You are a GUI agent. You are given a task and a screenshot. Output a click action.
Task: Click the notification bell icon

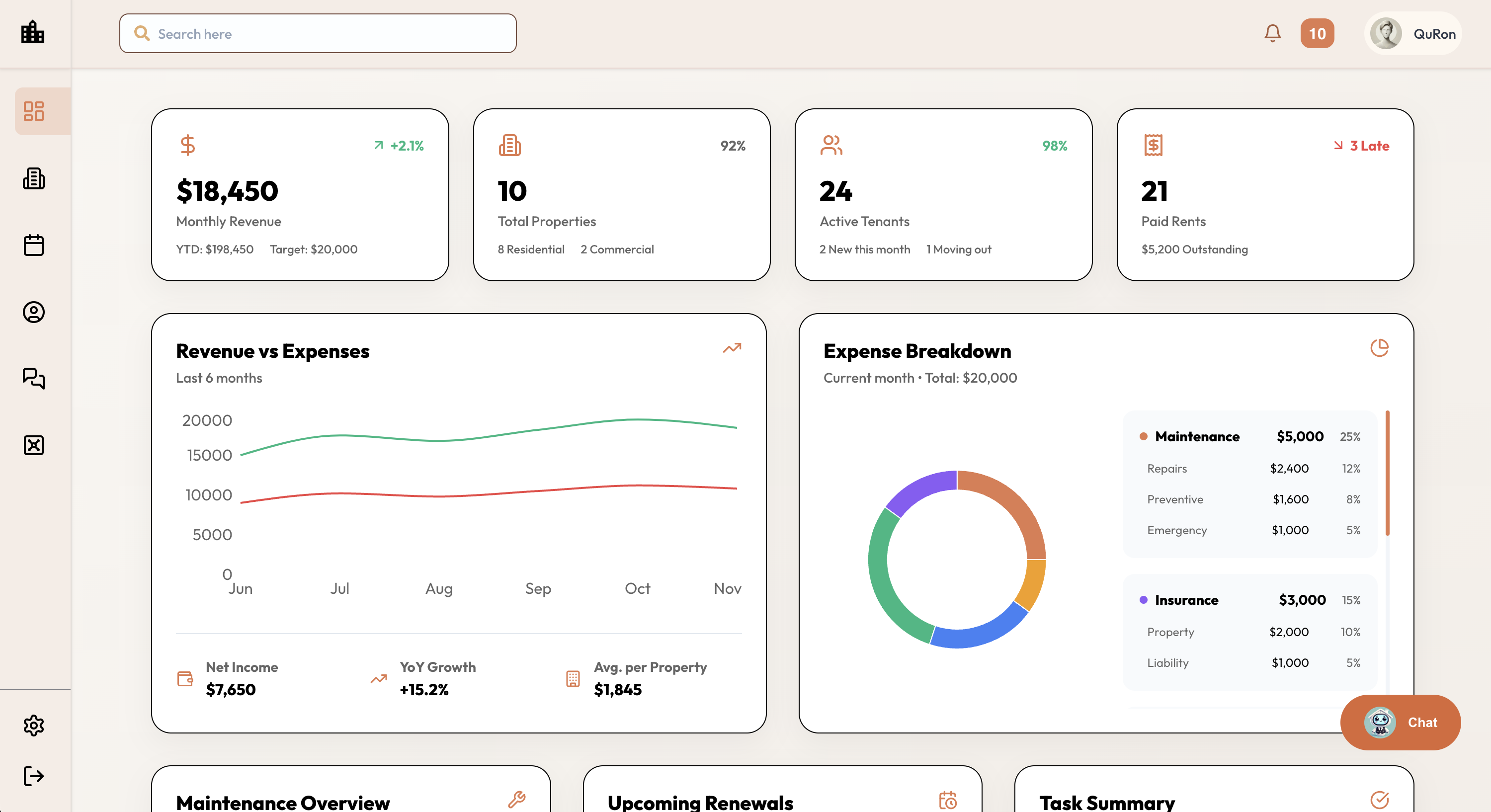tap(1272, 34)
